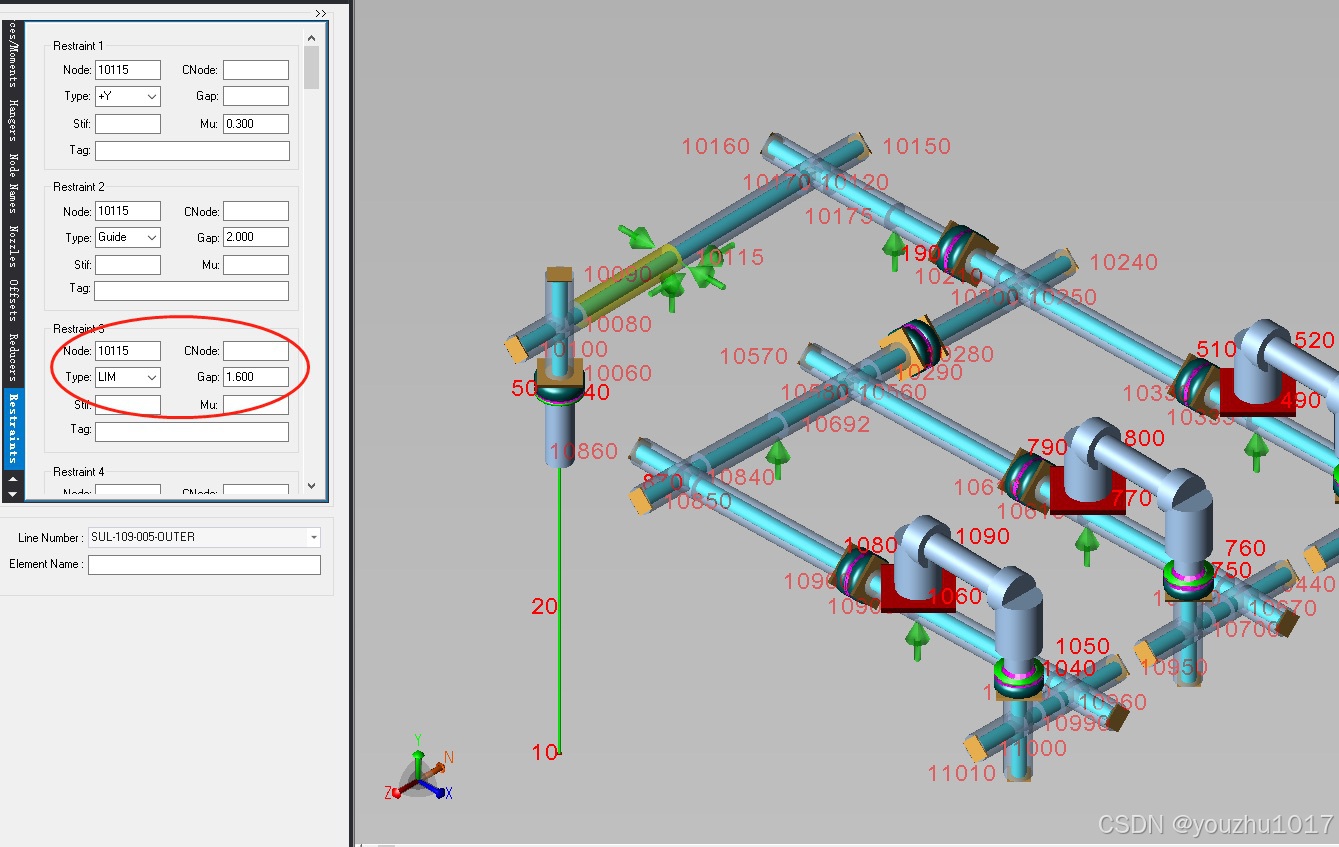Click the Restraint 3 Tag field
The image size is (1339, 847).
192,432
